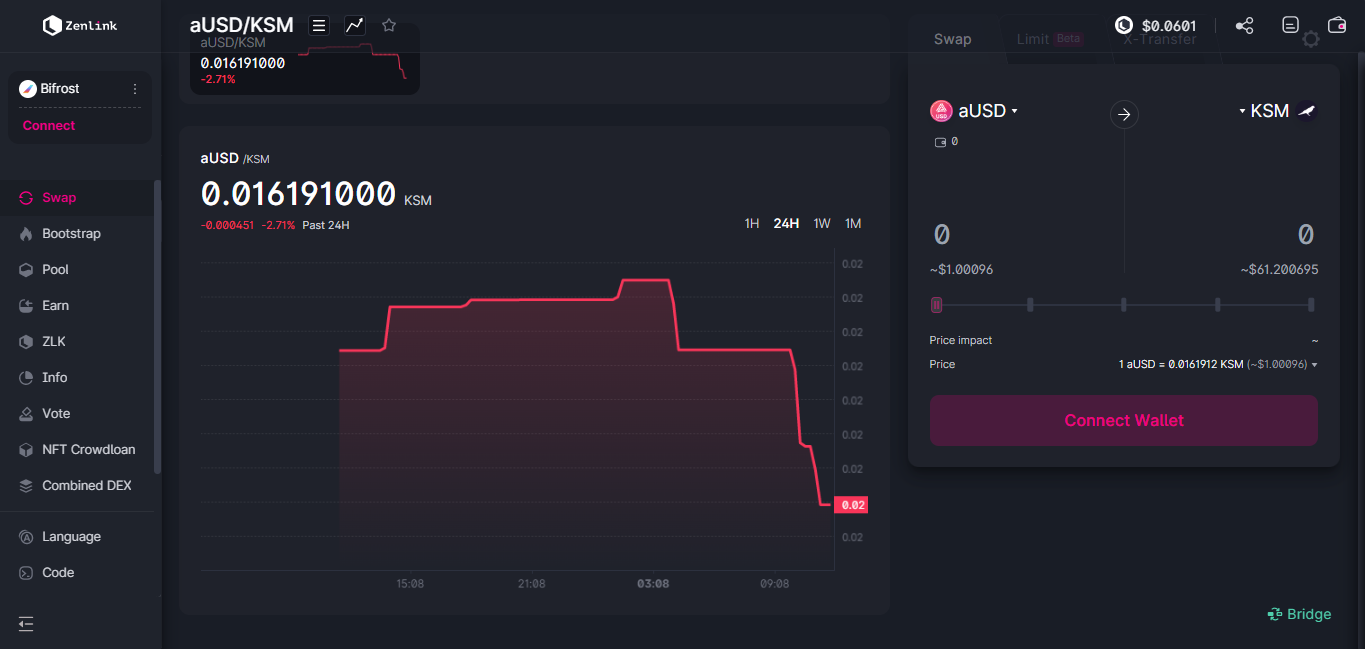
Task: Open Code in the sidebar
Action: (x=78, y=572)
